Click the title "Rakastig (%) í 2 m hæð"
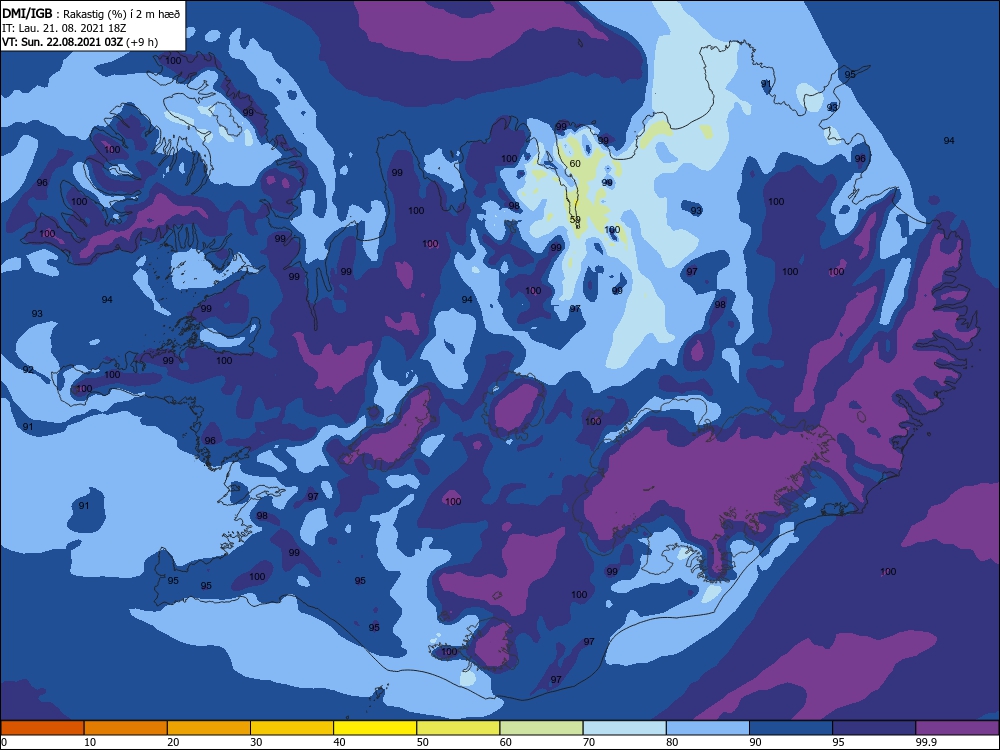This screenshot has width=1000, height=750. 121,13
